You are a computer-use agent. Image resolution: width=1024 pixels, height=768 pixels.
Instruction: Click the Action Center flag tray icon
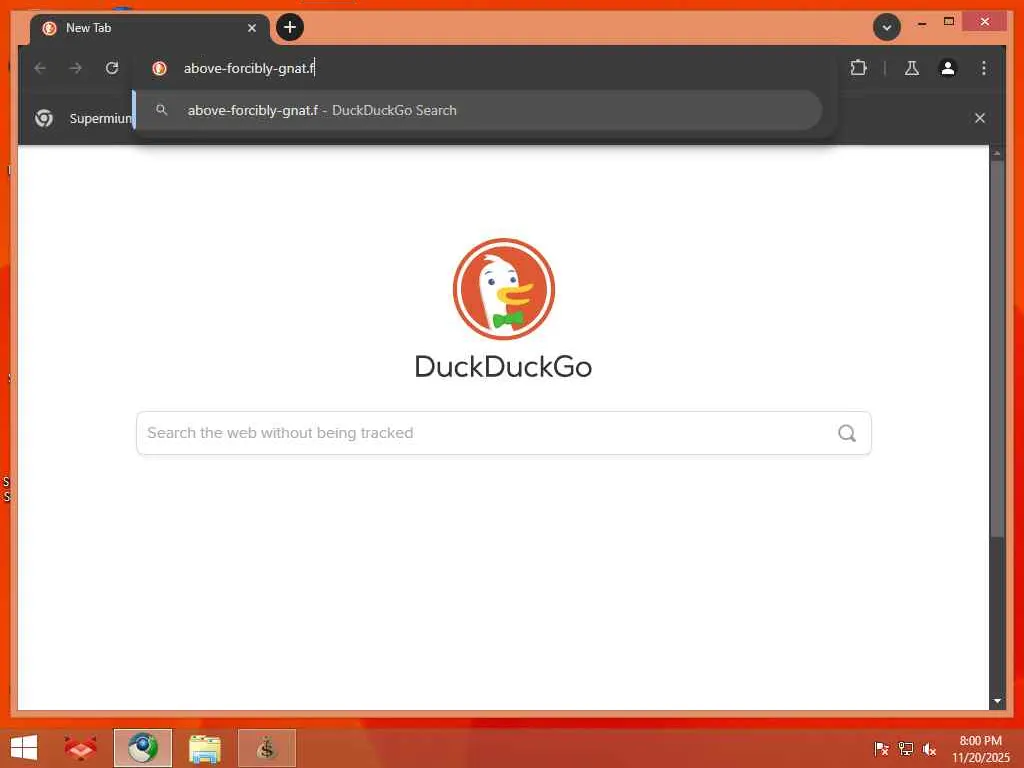click(881, 749)
